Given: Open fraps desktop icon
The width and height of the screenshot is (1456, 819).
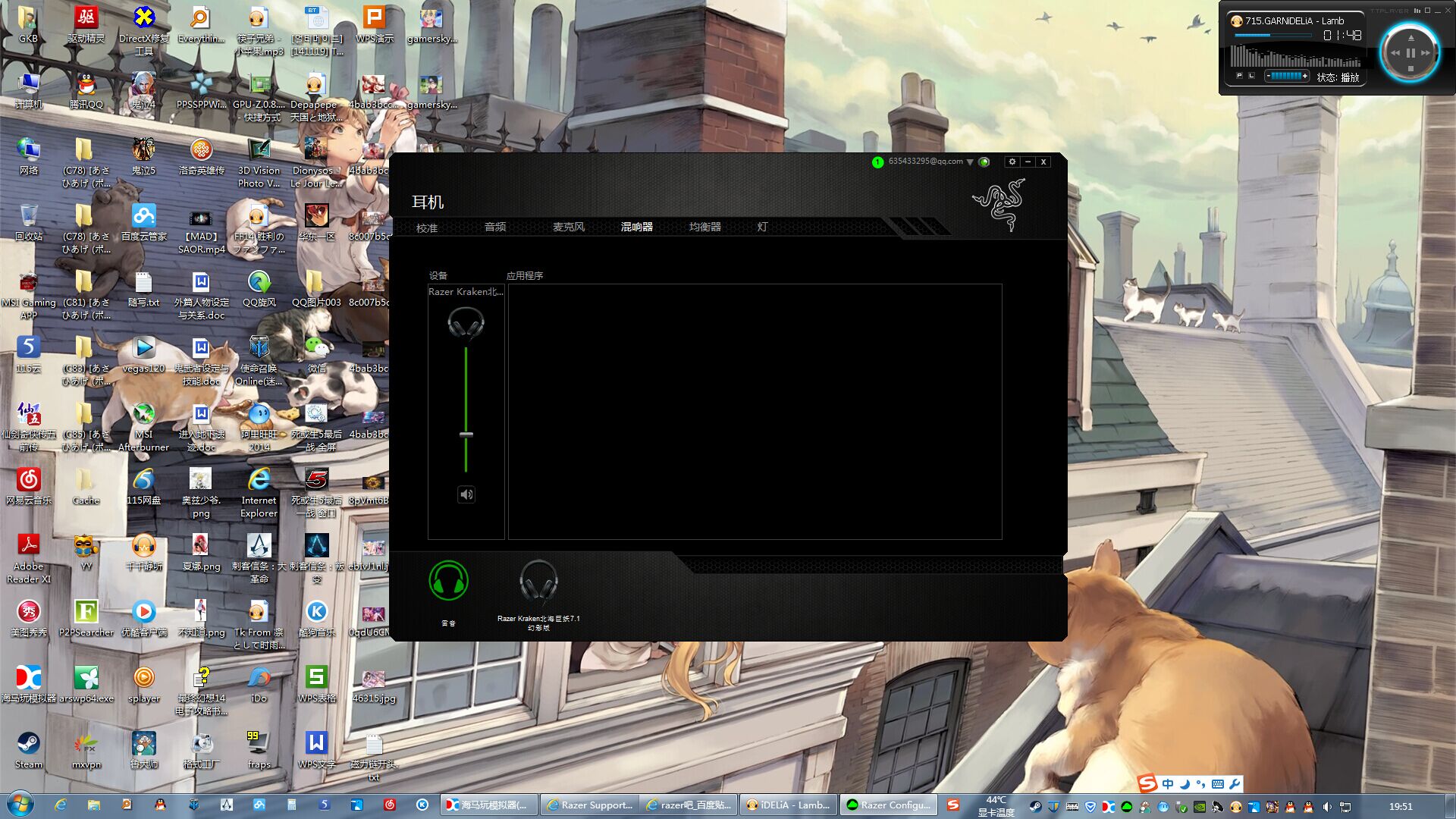Looking at the screenshot, I should click(259, 749).
